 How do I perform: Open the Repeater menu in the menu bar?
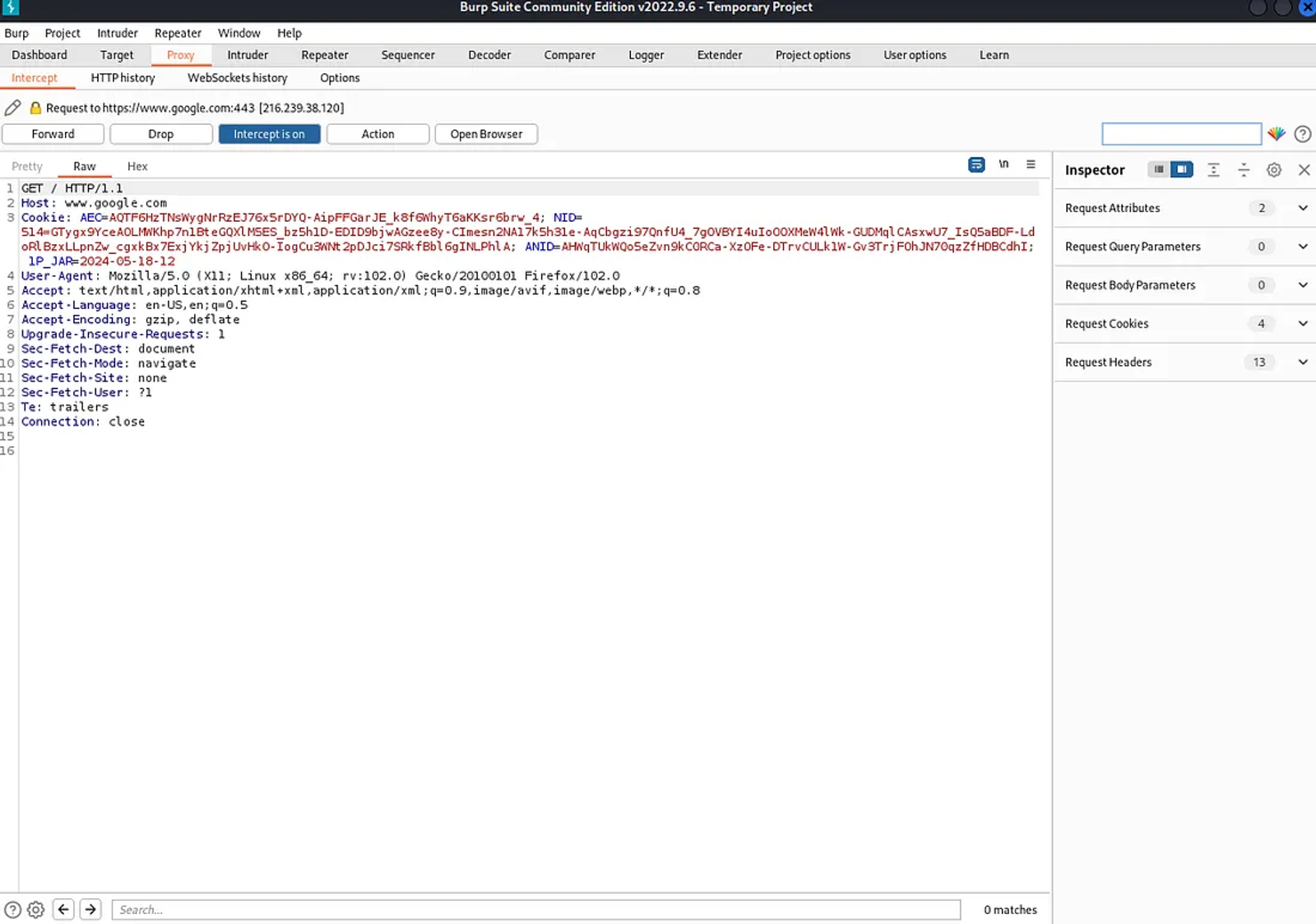coord(178,33)
